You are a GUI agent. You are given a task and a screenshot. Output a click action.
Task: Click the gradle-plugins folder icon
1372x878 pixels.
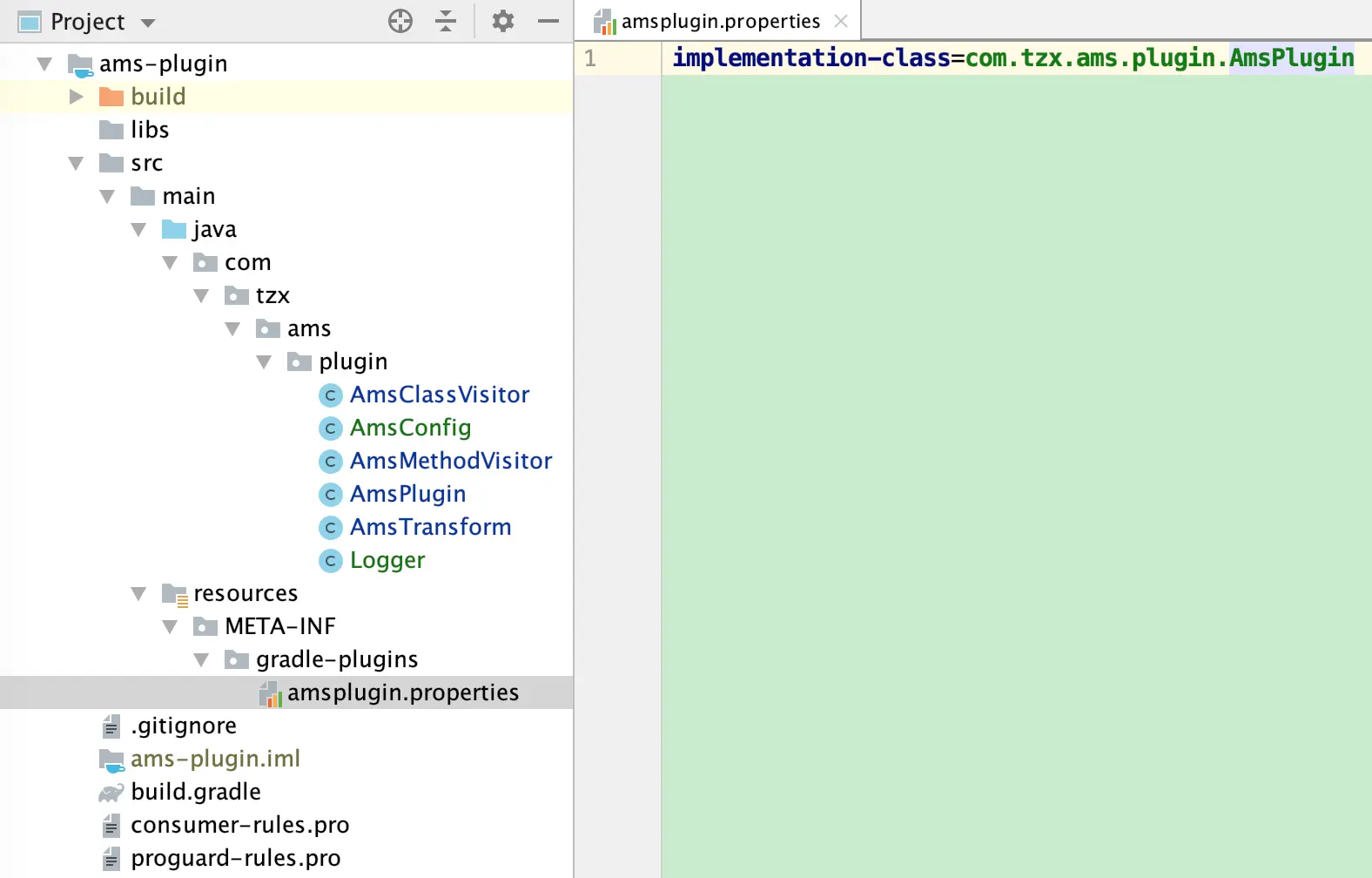point(237,659)
